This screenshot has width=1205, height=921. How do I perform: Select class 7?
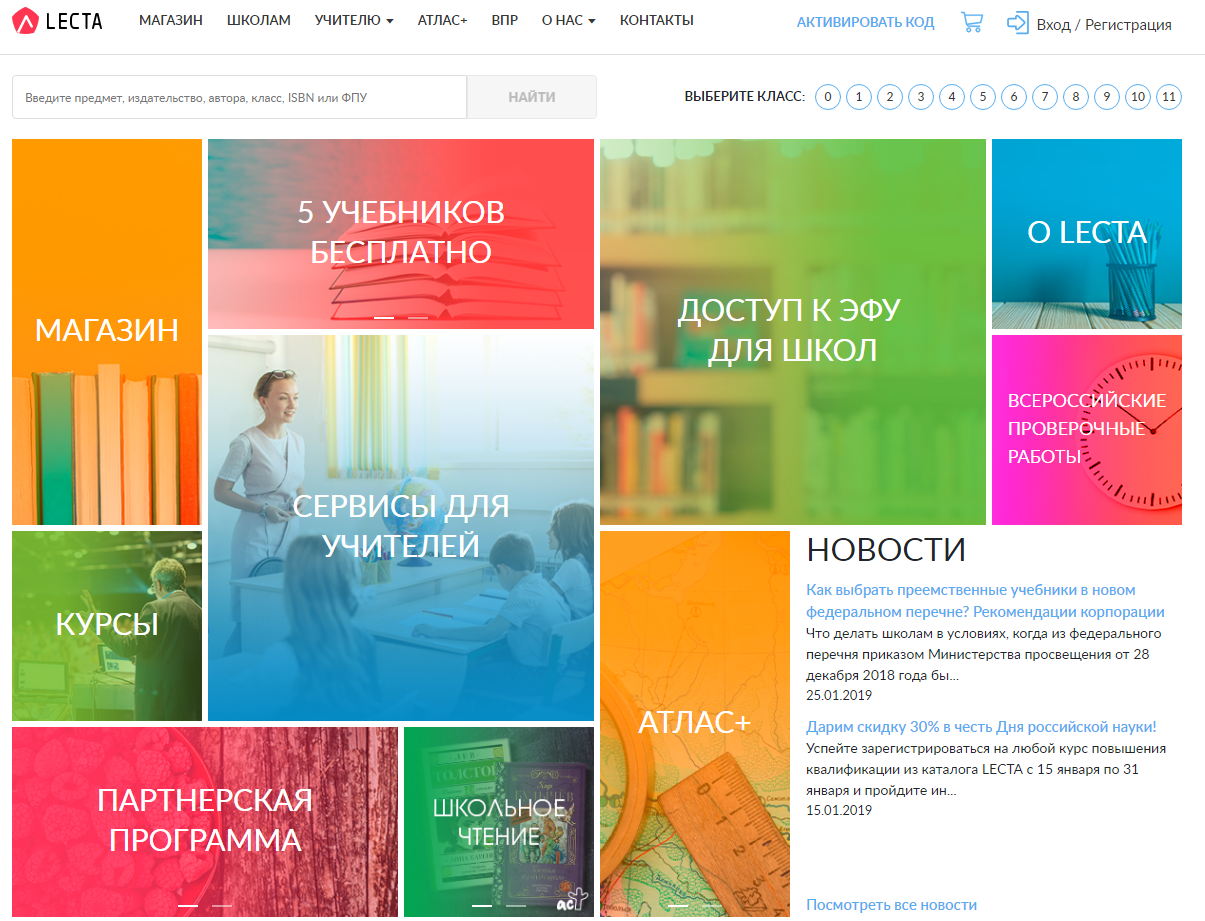[1045, 97]
